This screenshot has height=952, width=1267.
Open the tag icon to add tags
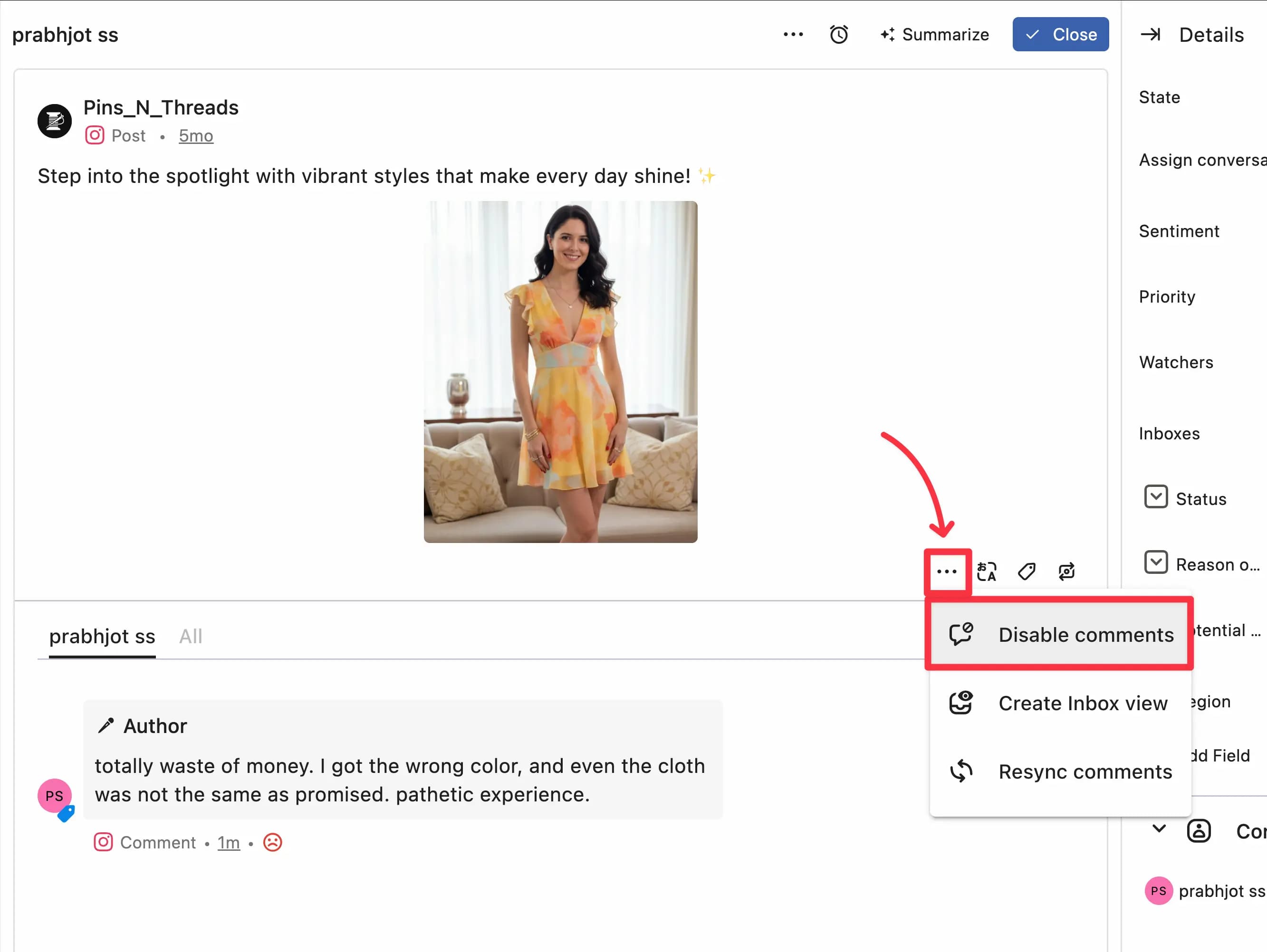(1027, 571)
